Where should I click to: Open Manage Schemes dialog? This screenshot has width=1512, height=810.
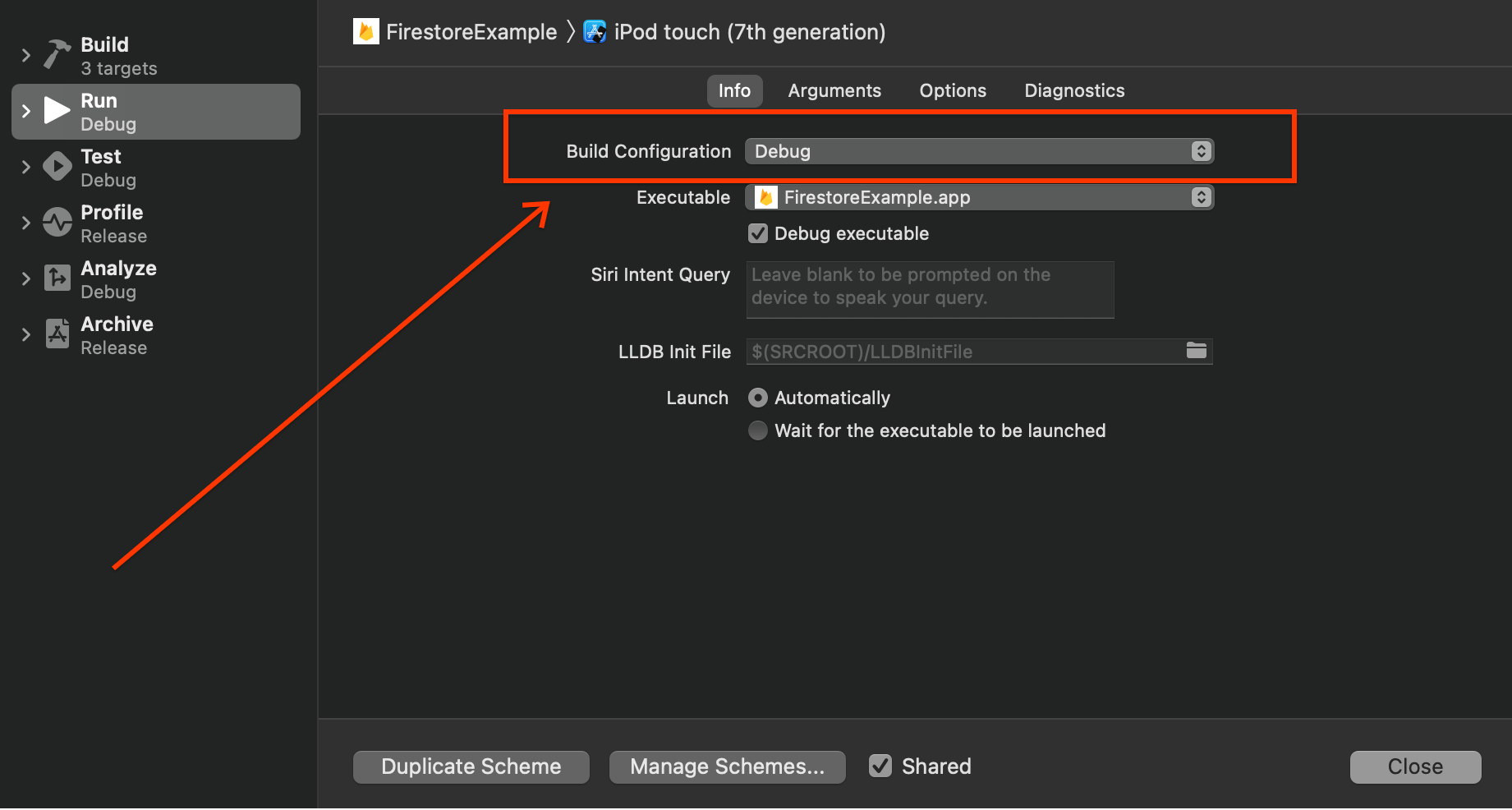[x=726, y=766]
